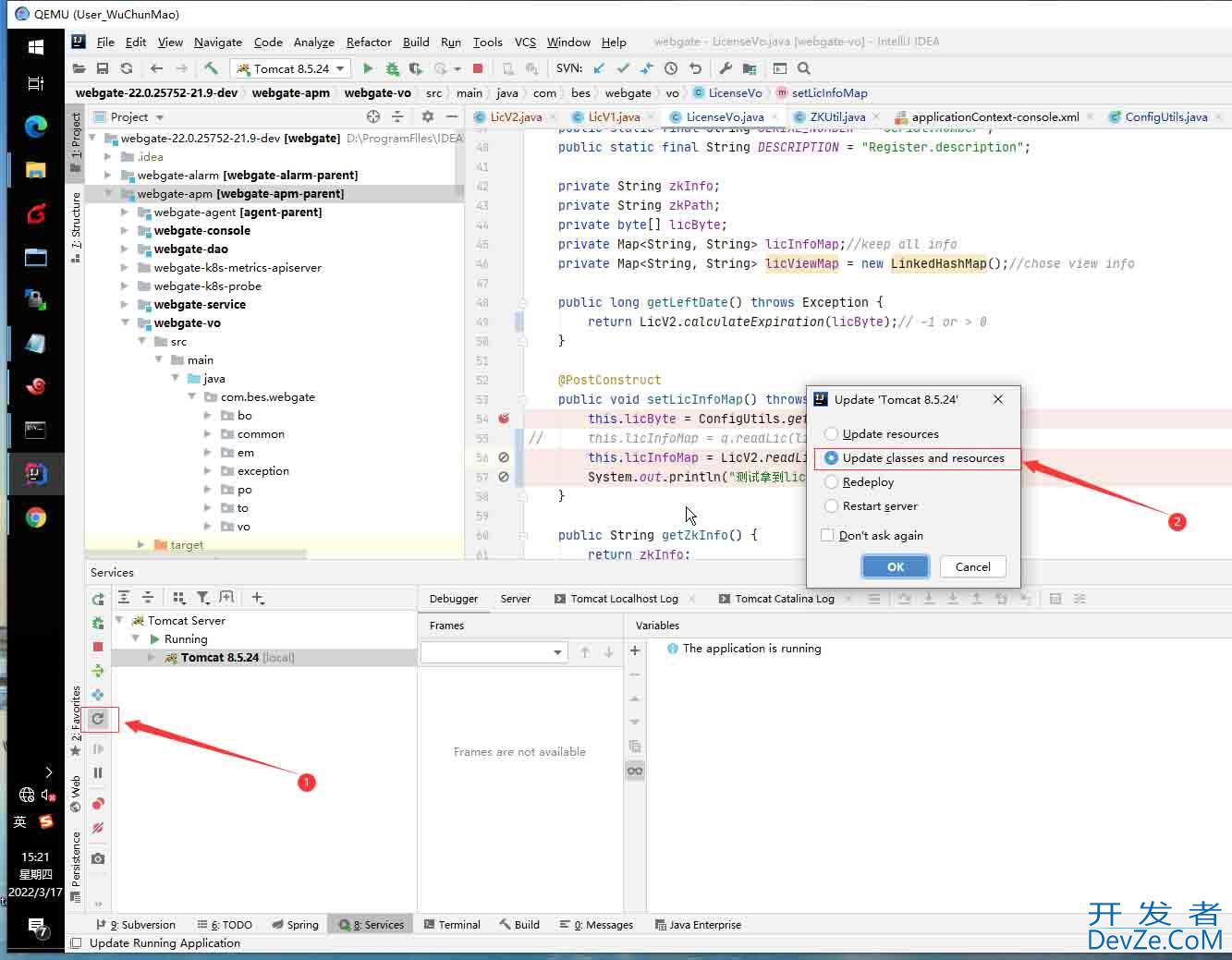Click the Mute Breakpoints icon in Services
The width and height of the screenshot is (1232, 960).
[x=98, y=828]
